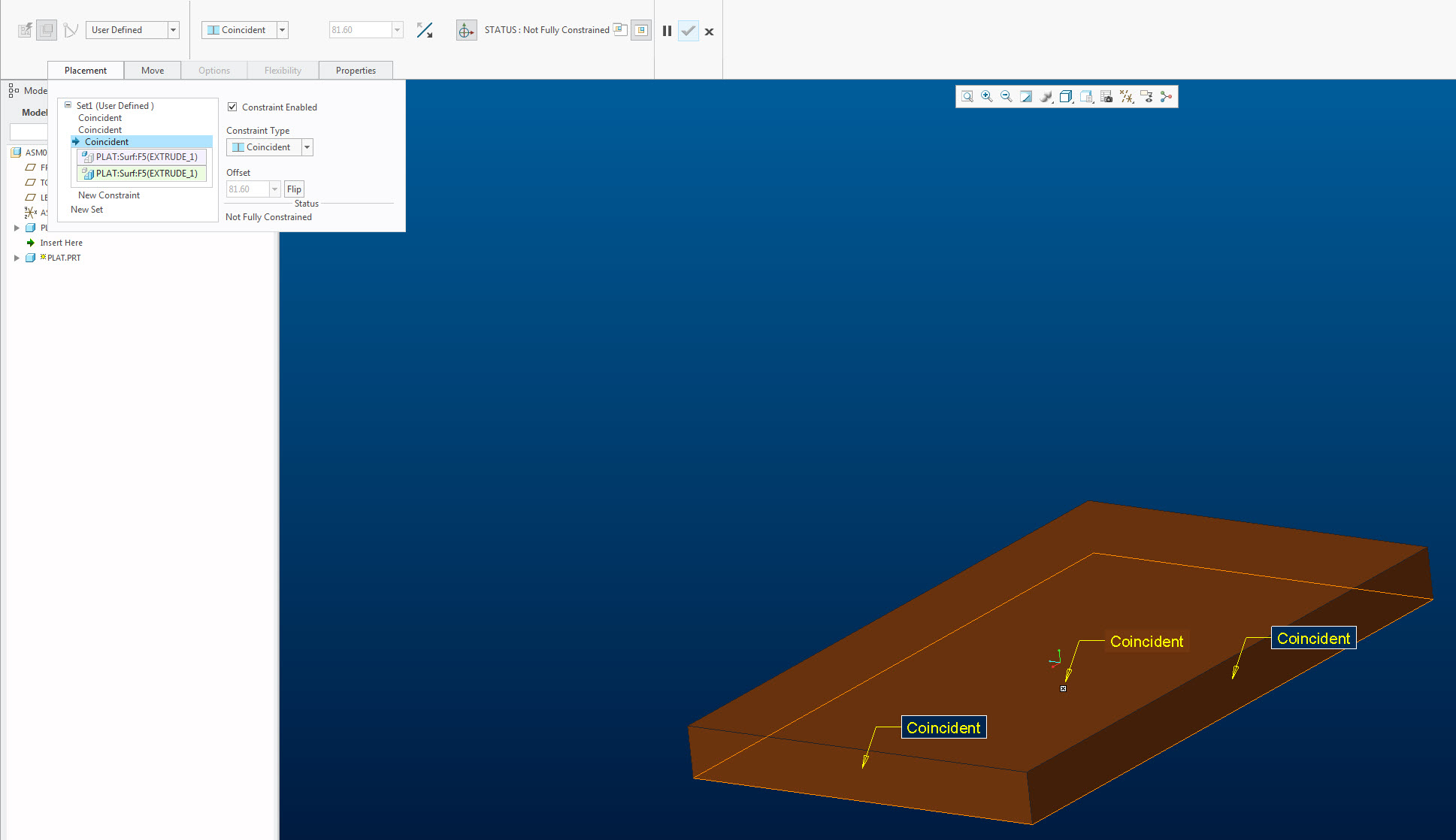Click the Datum Display toggle icon
This screenshot has height=840, width=1456.
click(1126, 96)
